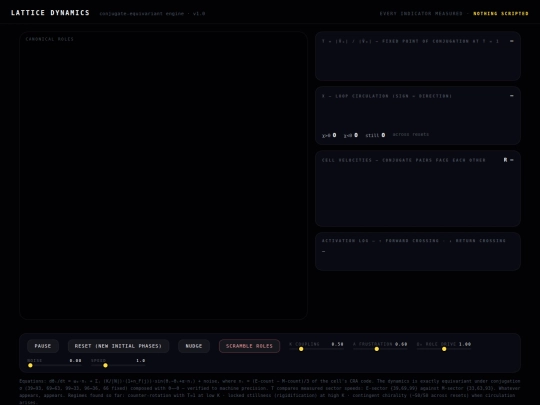Click the 'Fixed Point of Conjugation' heading

[x=410, y=41]
